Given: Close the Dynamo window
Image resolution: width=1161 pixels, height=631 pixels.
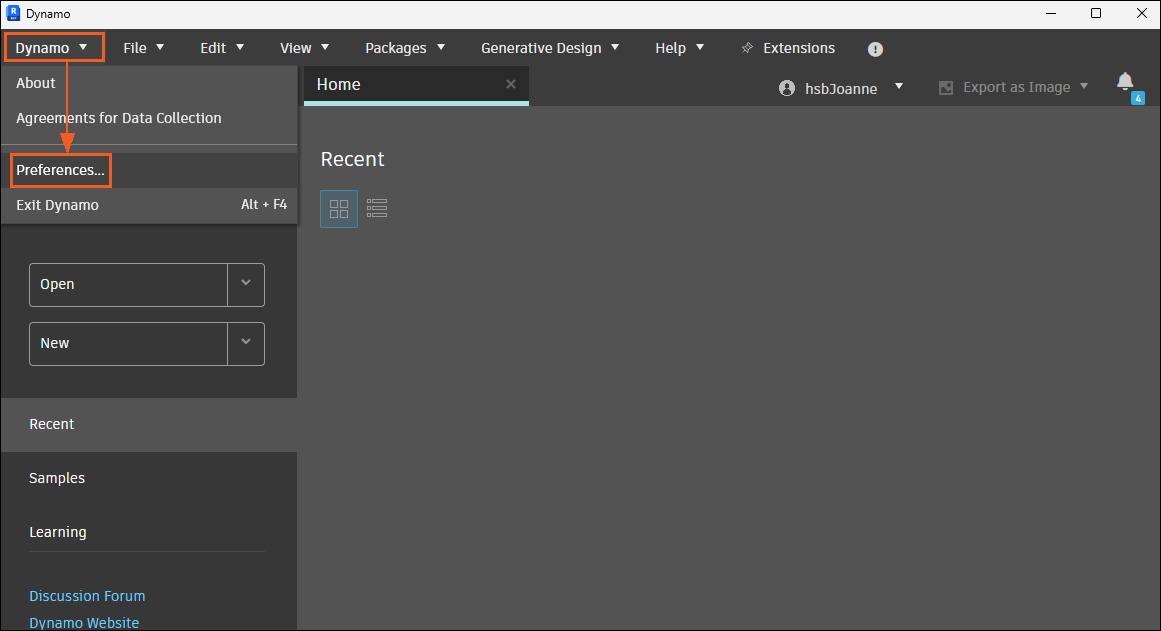Looking at the screenshot, I should 1142,13.
